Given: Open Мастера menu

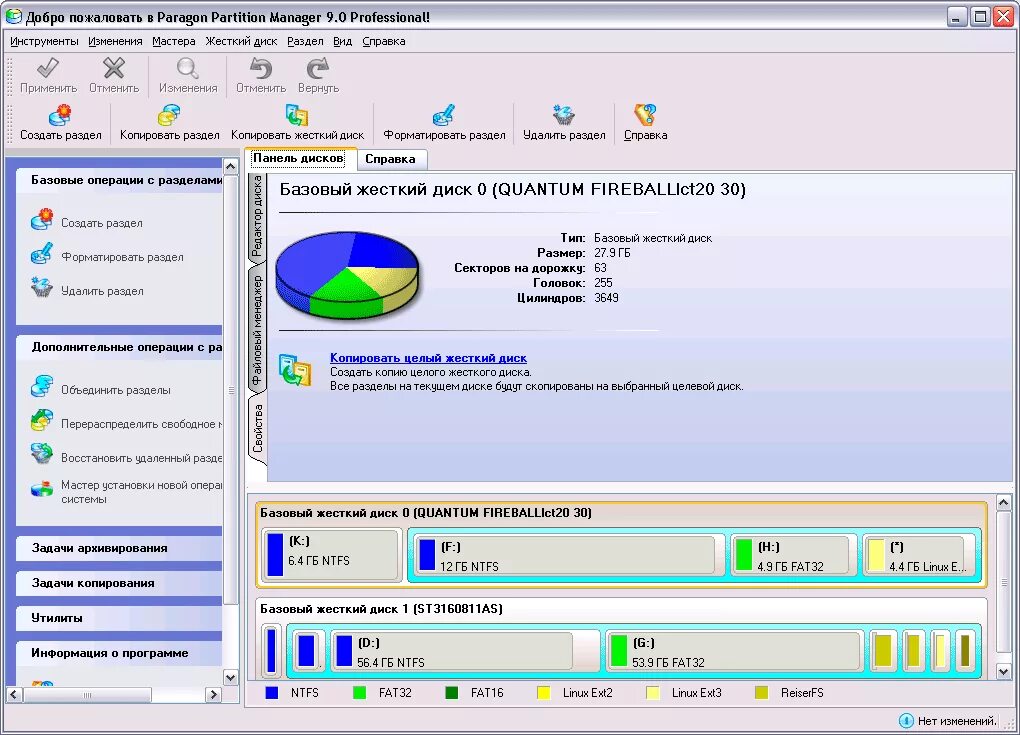Looking at the screenshot, I should (174, 41).
